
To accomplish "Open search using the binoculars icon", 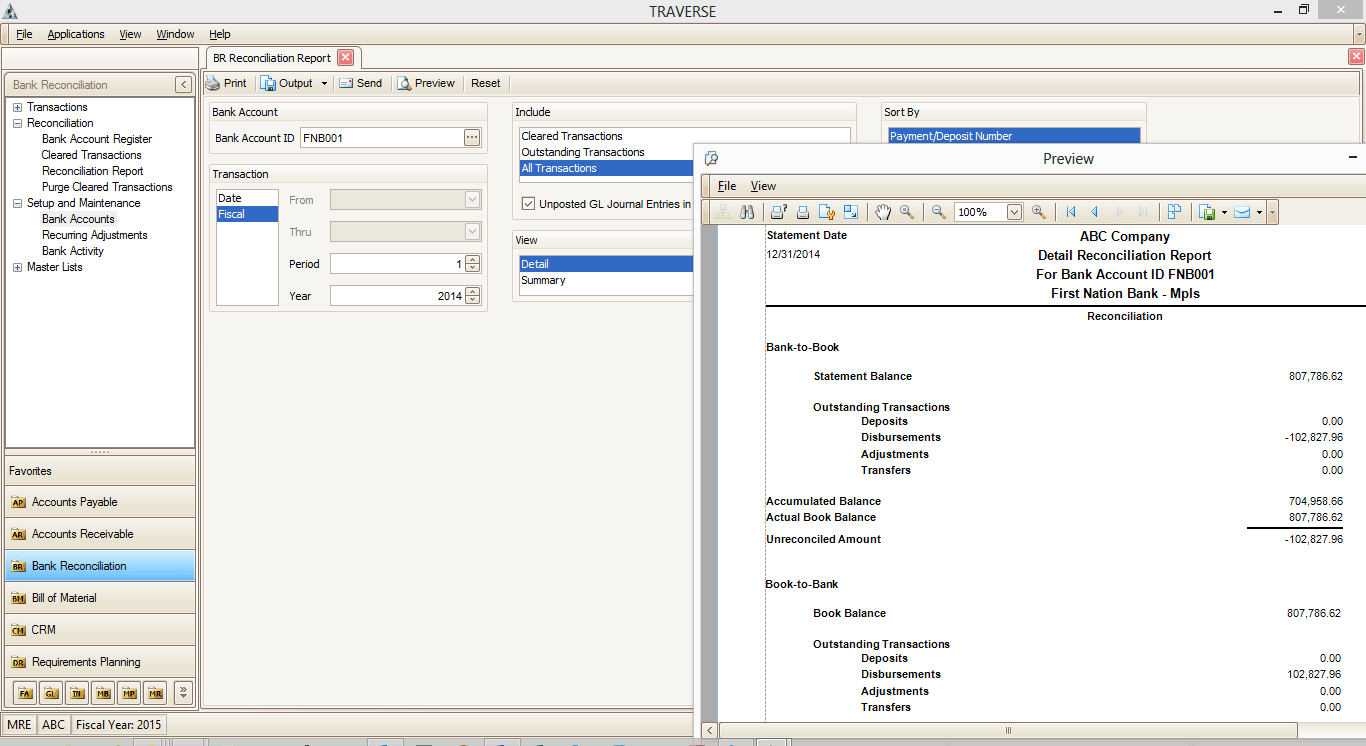I will click(747, 212).
